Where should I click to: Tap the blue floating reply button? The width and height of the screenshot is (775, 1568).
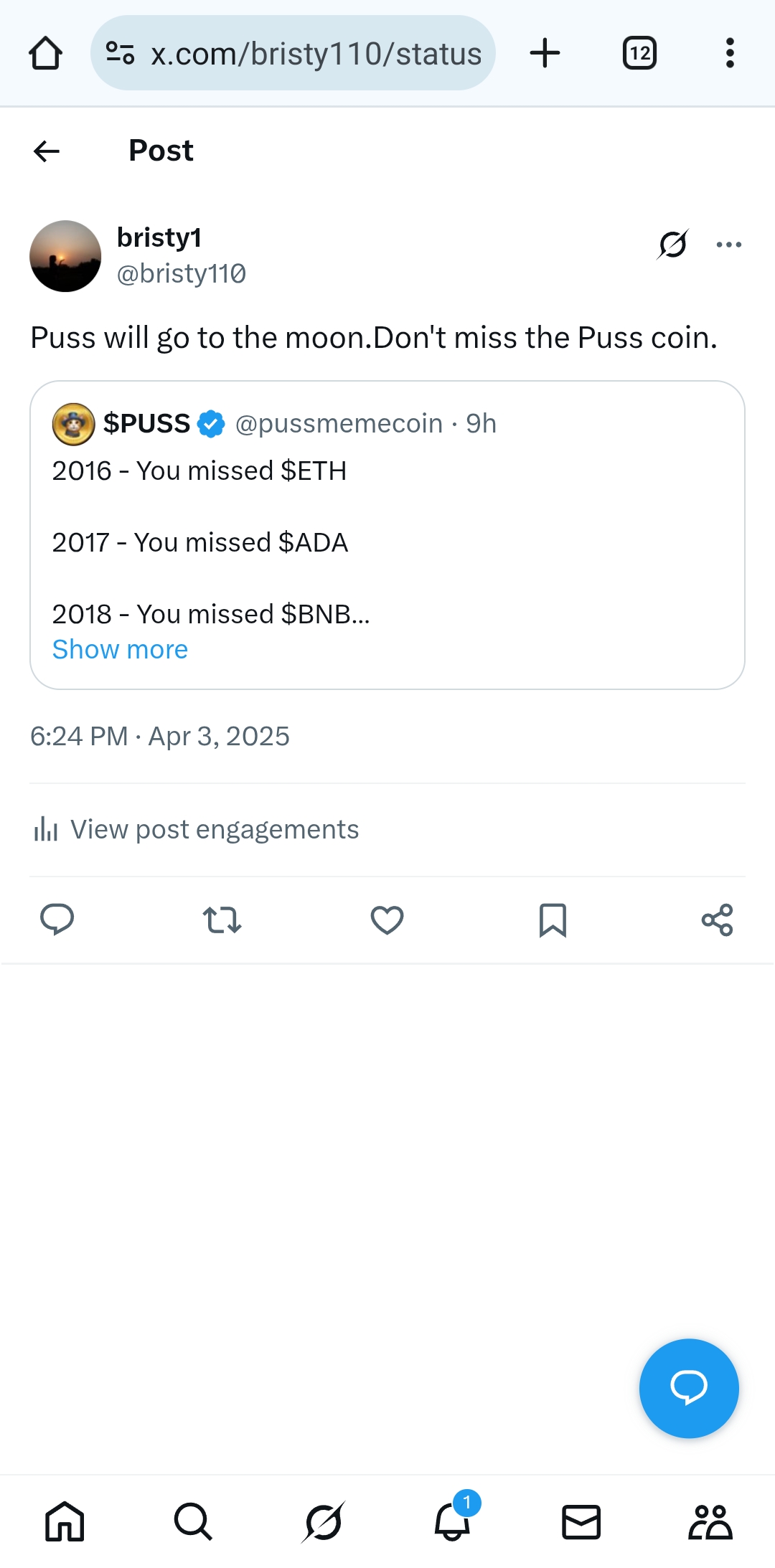(x=688, y=1388)
